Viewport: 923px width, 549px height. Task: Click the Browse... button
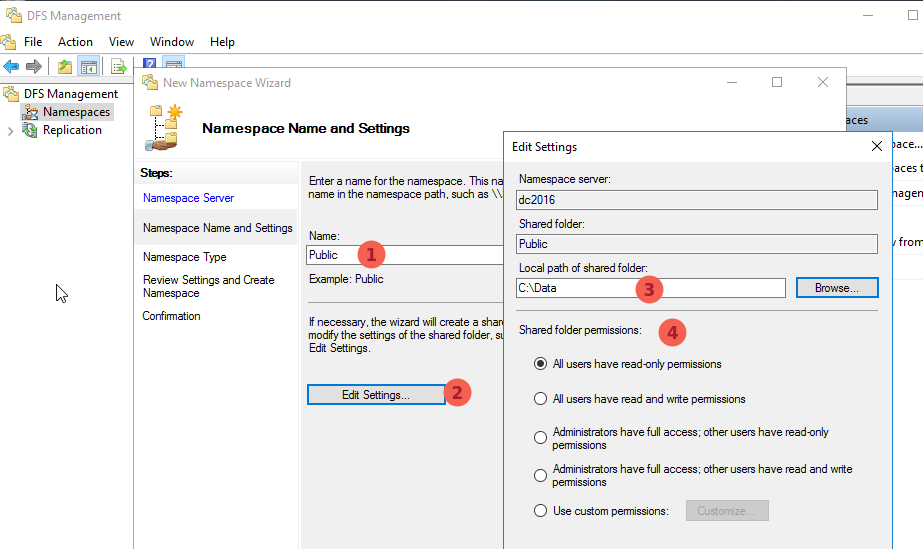pyautogui.click(x=836, y=288)
